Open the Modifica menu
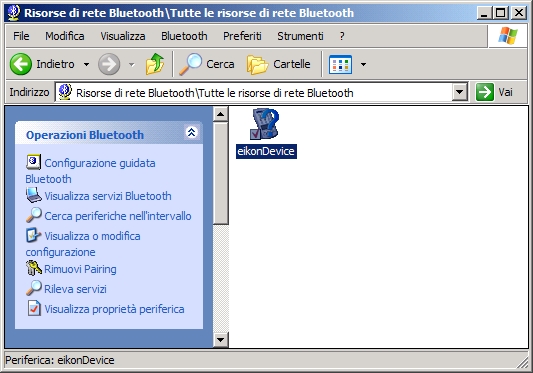Image resolution: width=533 pixels, height=373 pixels. pos(65,36)
